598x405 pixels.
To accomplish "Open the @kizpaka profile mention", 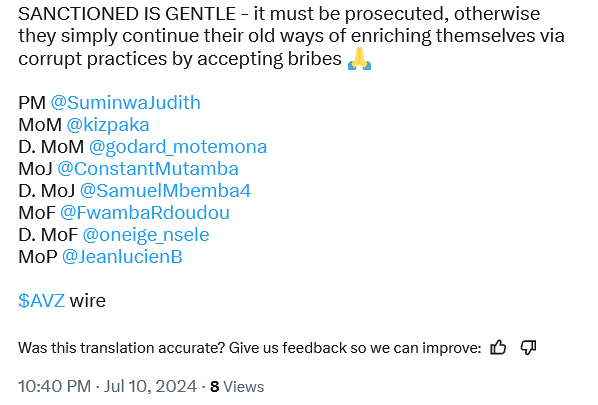I will (x=108, y=125).
